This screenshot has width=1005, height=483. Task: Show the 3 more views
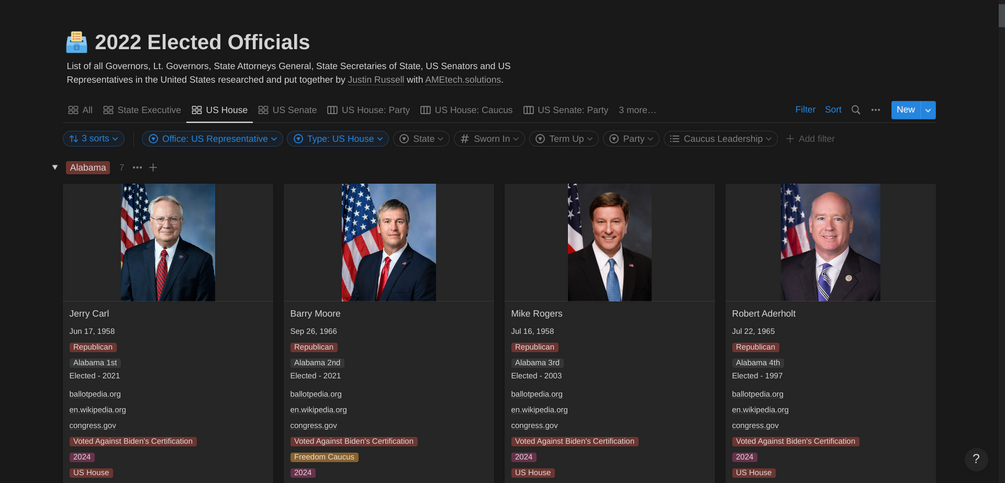tap(637, 110)
